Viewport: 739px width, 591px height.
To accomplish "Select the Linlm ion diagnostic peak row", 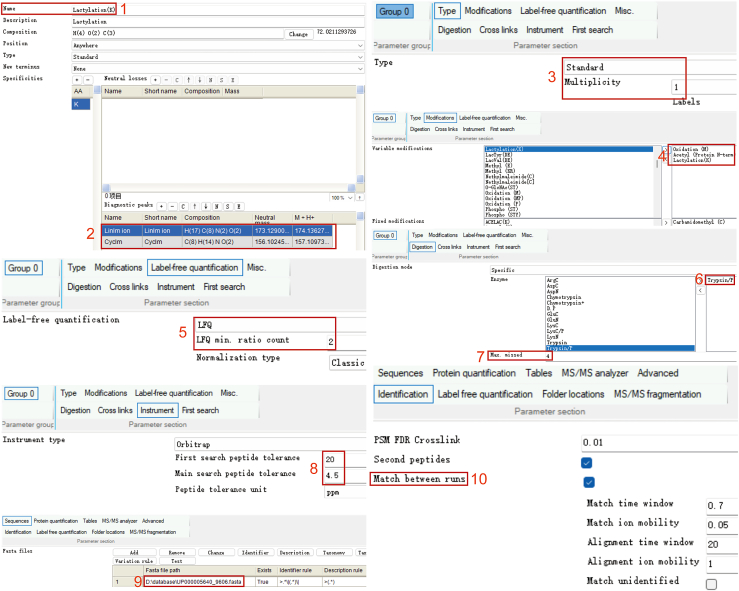I will tap(217, 230).
